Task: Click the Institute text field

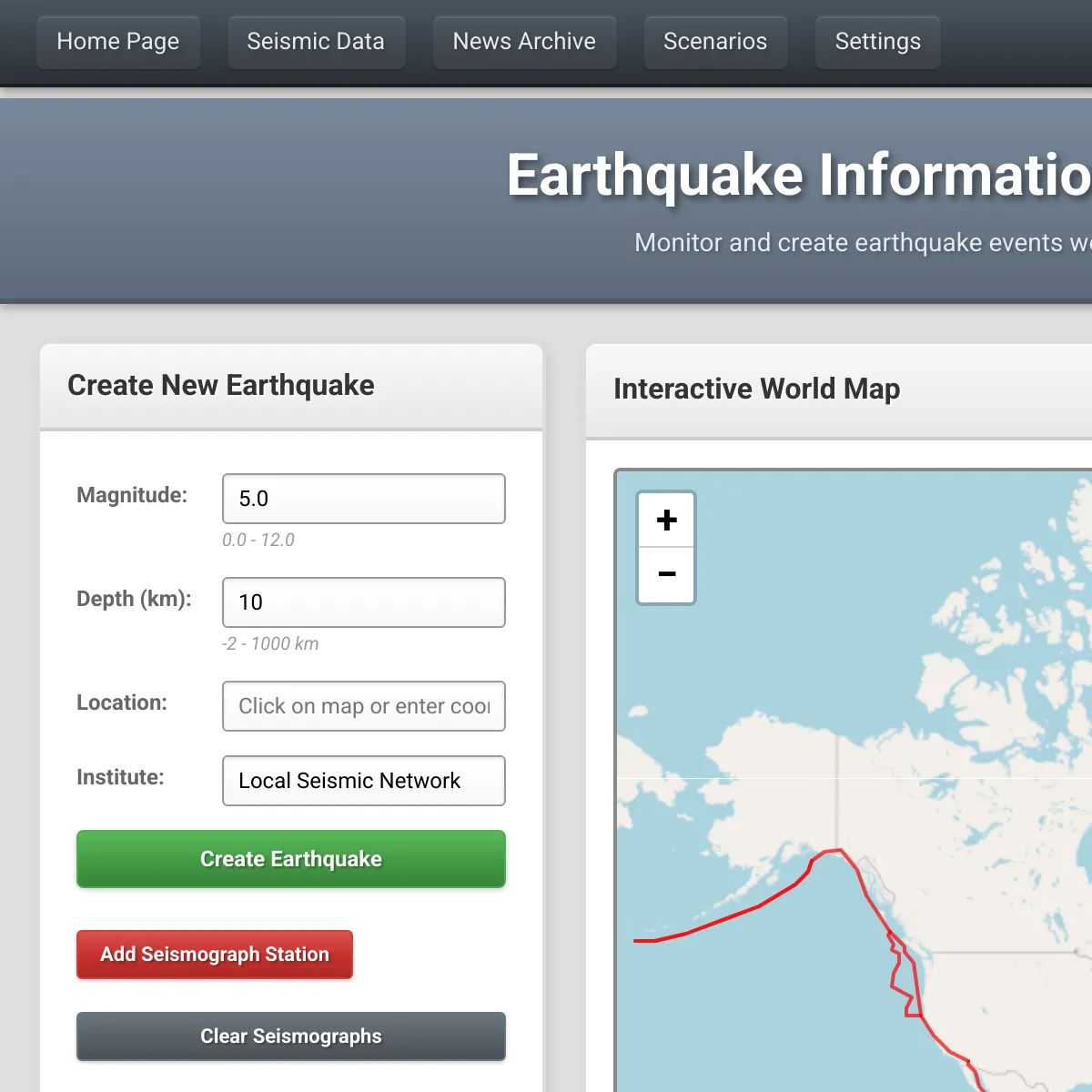Action: coord(363,781)
